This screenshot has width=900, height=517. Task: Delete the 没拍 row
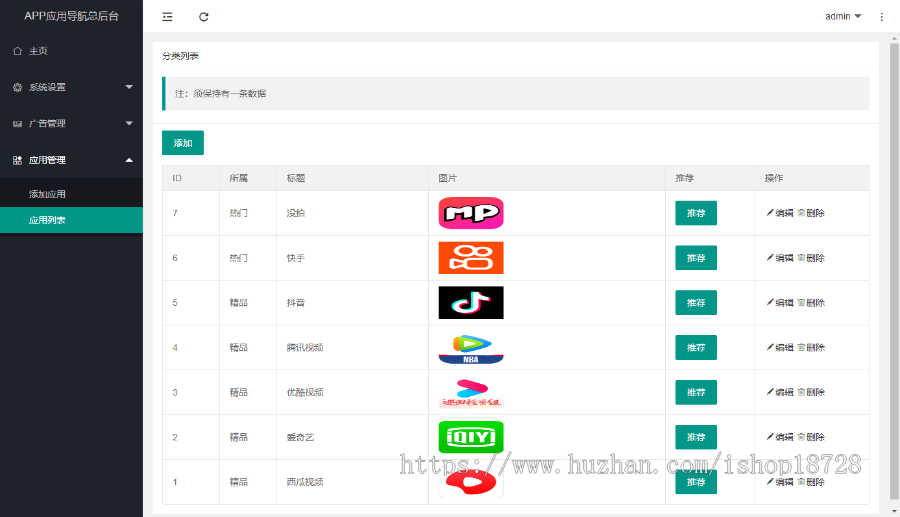point(810,213)
